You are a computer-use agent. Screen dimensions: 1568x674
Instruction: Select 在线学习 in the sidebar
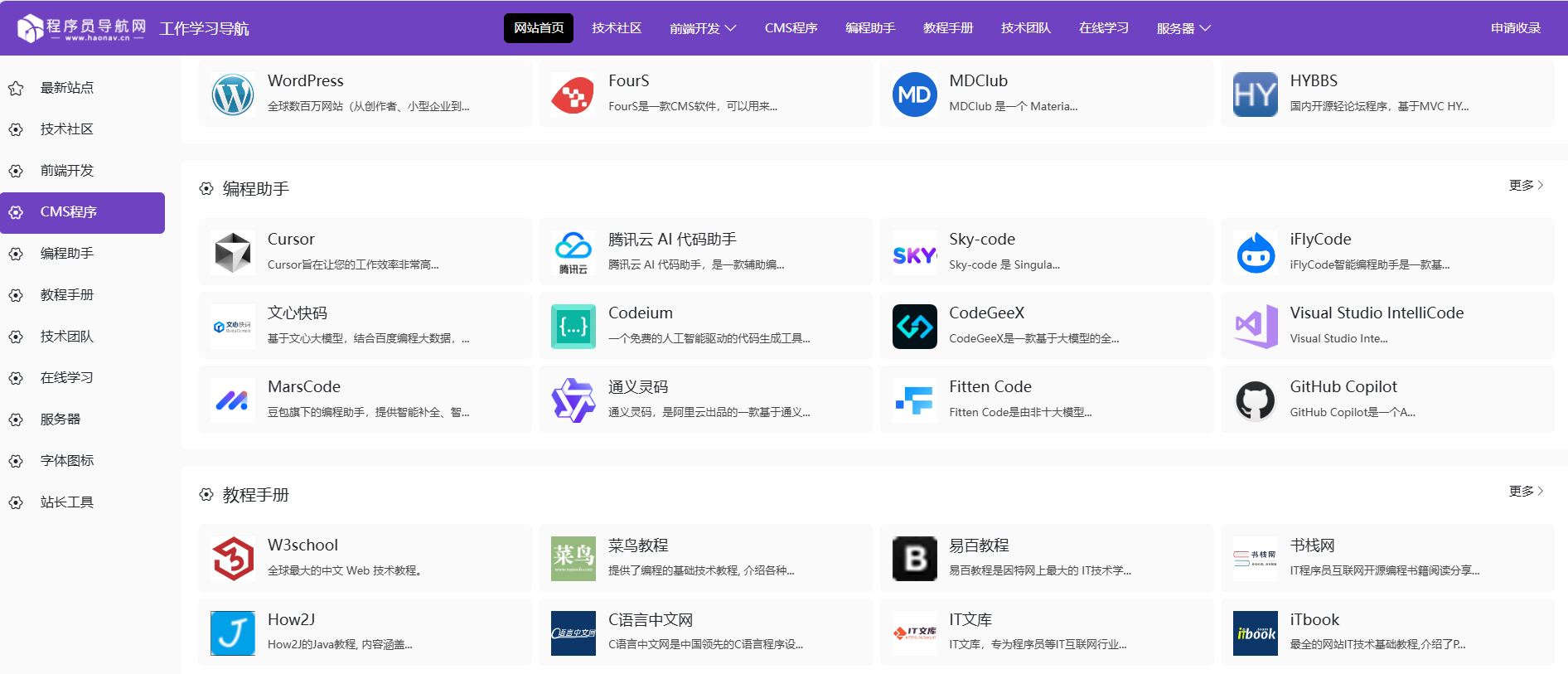[82, 378]
